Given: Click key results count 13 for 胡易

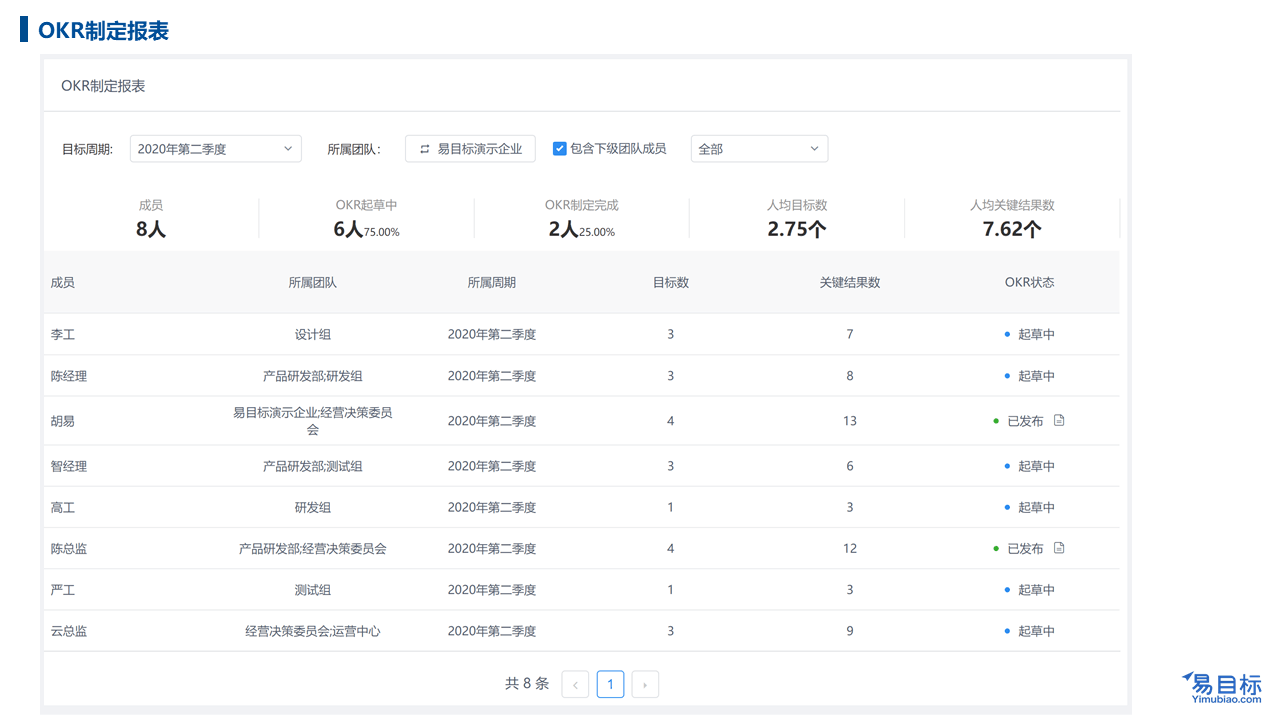Looking at the screenshot, I should point(850,421).
